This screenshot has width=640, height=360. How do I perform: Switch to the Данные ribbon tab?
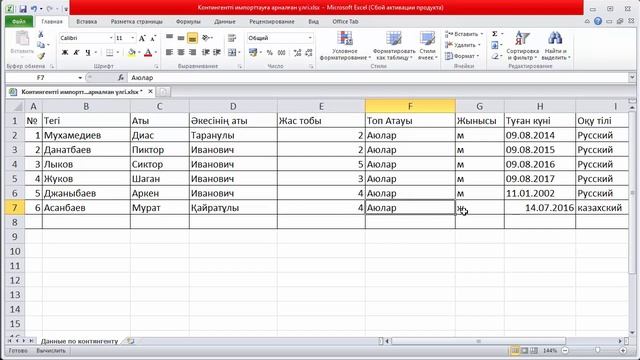point(224,22)
